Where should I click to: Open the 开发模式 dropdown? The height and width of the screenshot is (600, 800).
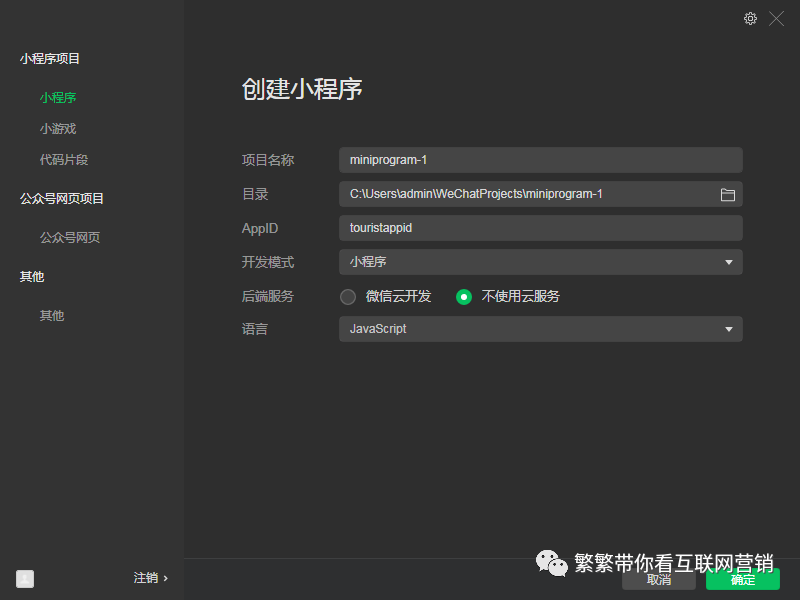pos(540,262)
